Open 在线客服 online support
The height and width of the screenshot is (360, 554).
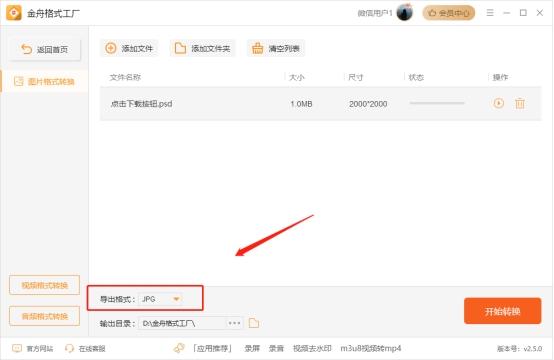point(85,349)
